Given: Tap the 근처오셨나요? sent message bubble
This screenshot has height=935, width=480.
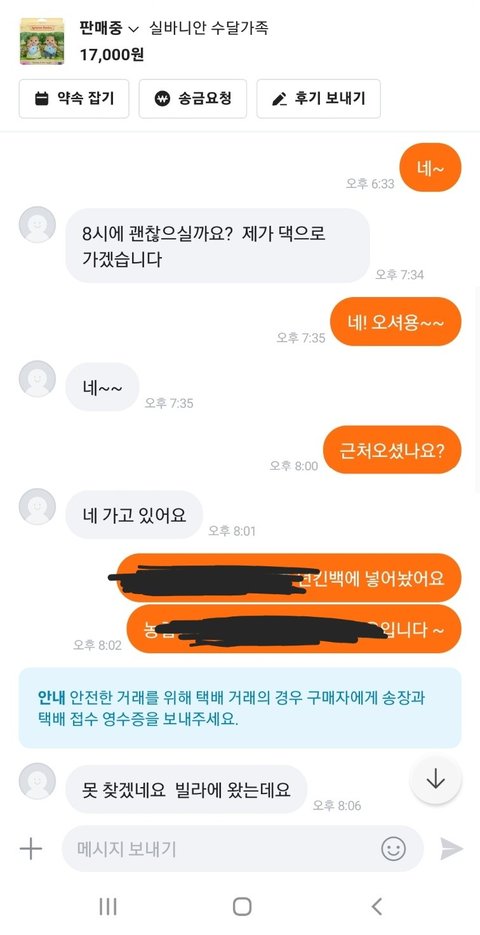Looking at the screenshot, I should (392, 450).
